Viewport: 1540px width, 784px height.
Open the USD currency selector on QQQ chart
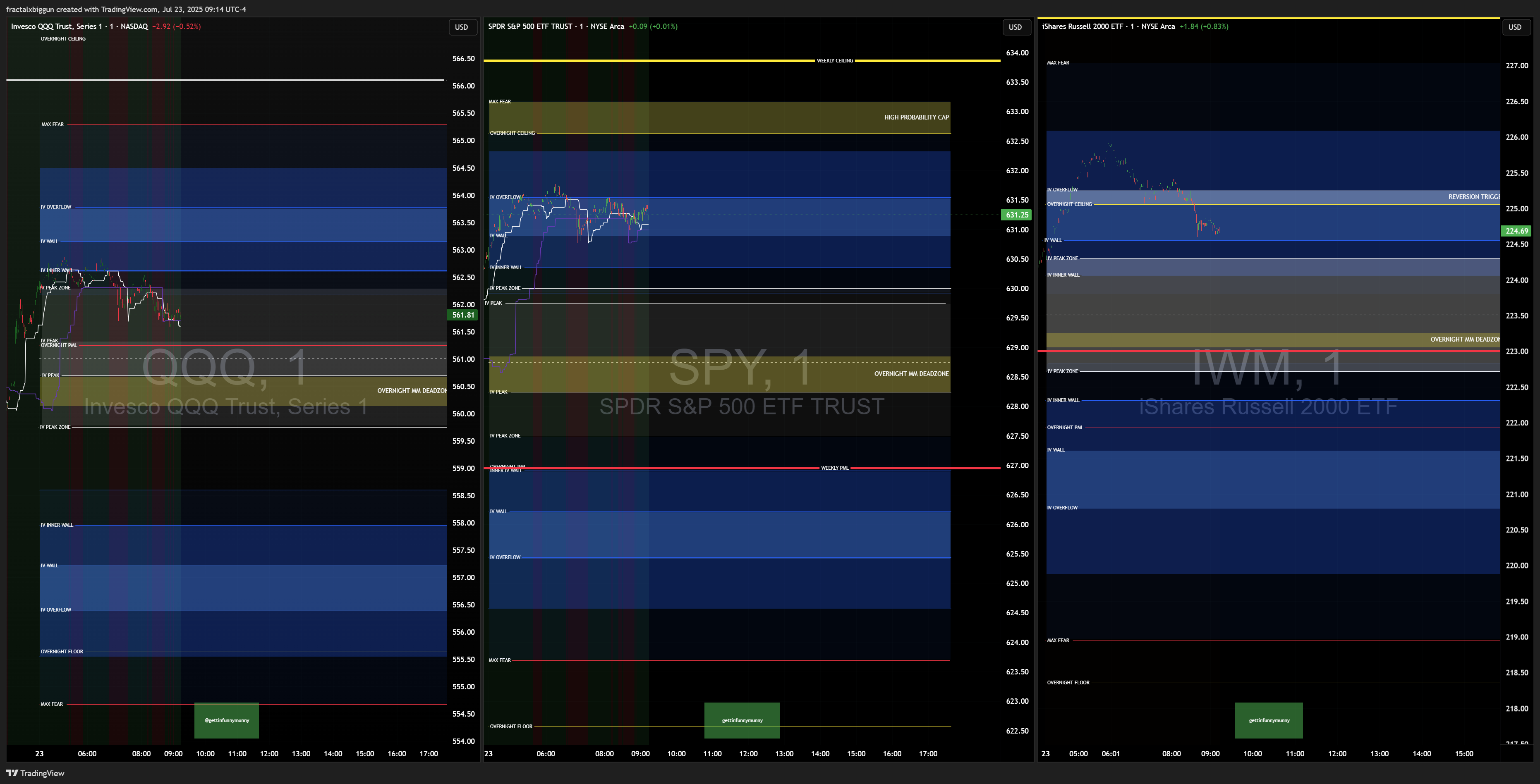pyautogui.click(x=462, y=27)
